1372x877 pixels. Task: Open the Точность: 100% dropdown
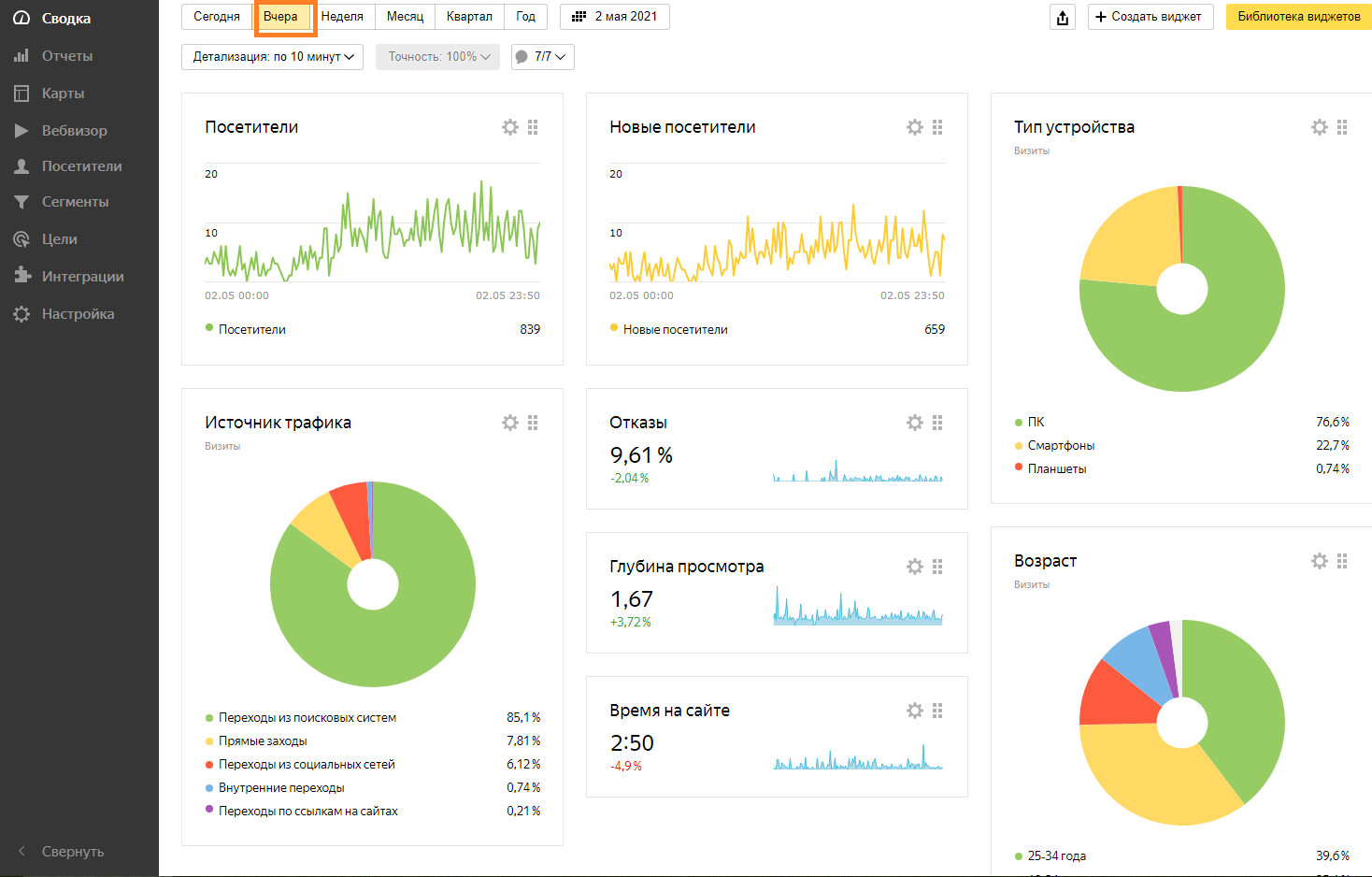pyautogui.click(x=437, y=57)
